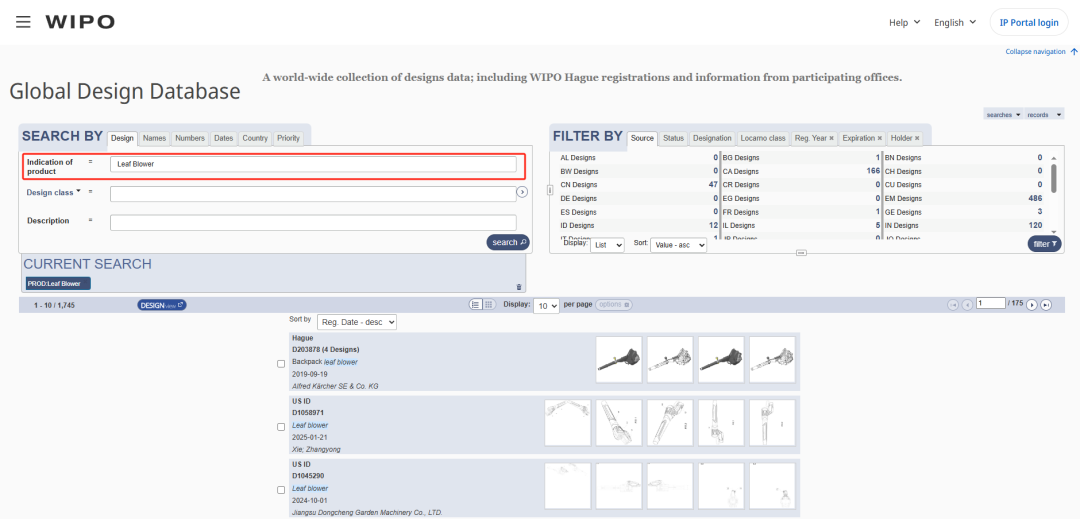This screenshot has height=519, width=1080.
Task: Select the Source filter tab
Action: [x=642, y=138]
